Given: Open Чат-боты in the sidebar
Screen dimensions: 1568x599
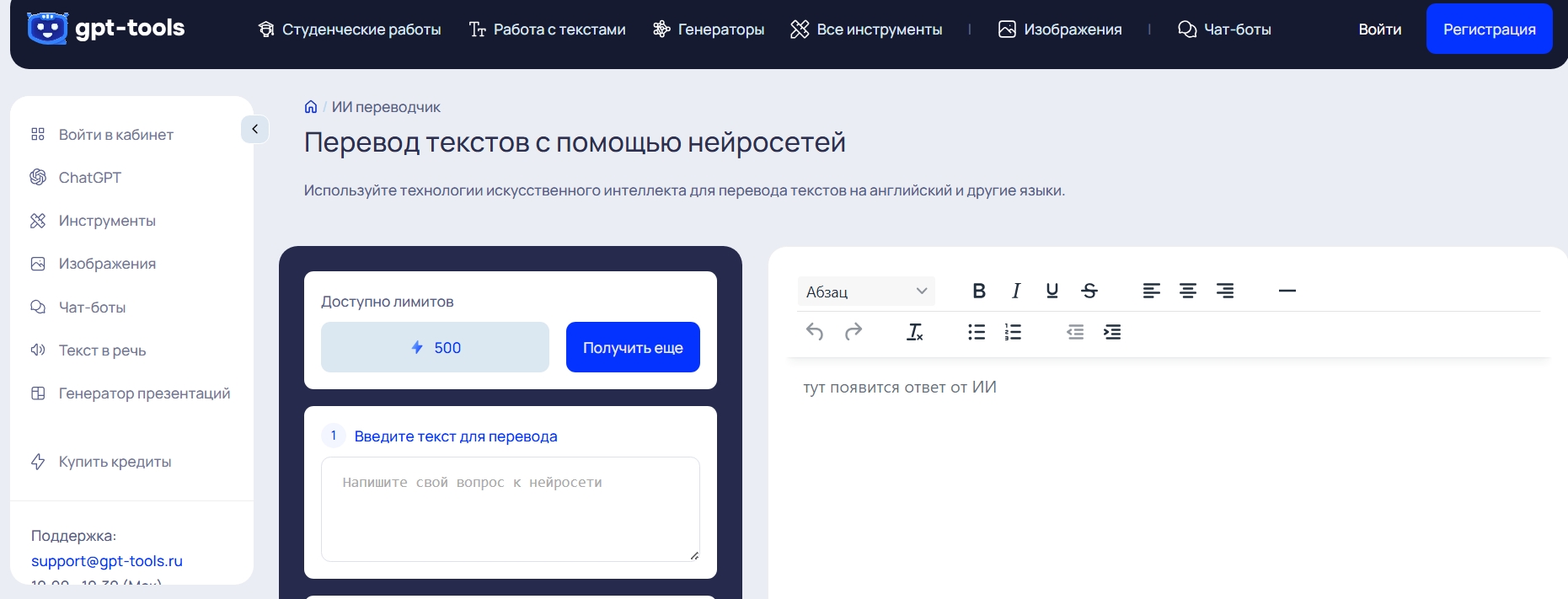Looking at the screenshot, I should point(78,308).
